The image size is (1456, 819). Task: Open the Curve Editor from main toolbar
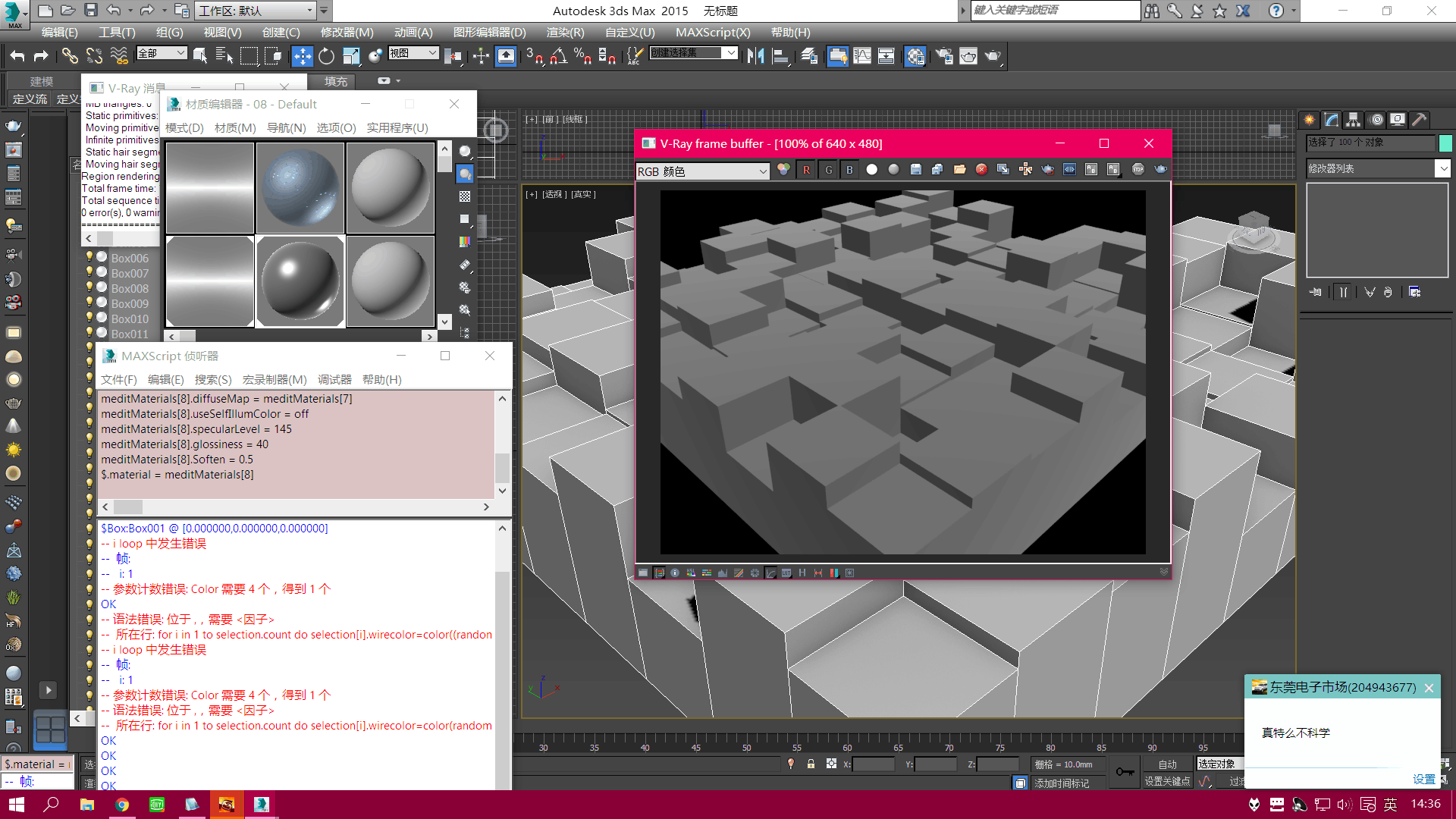pyautogui.click(x=862, y=56)
